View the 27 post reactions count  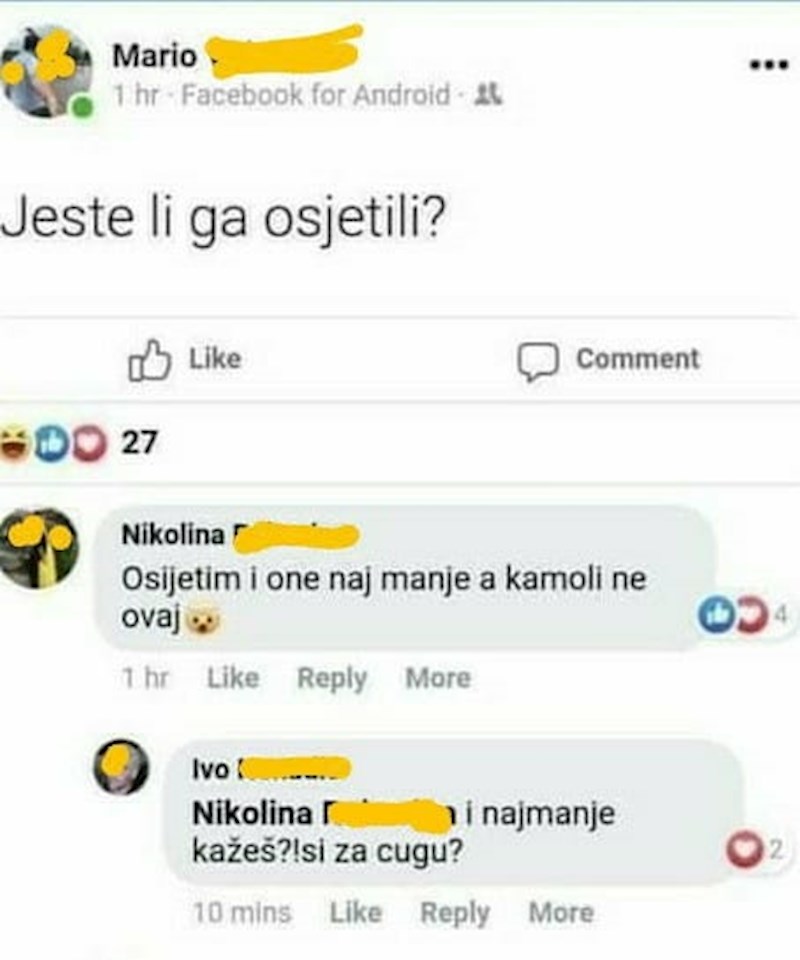coord(139,442)
